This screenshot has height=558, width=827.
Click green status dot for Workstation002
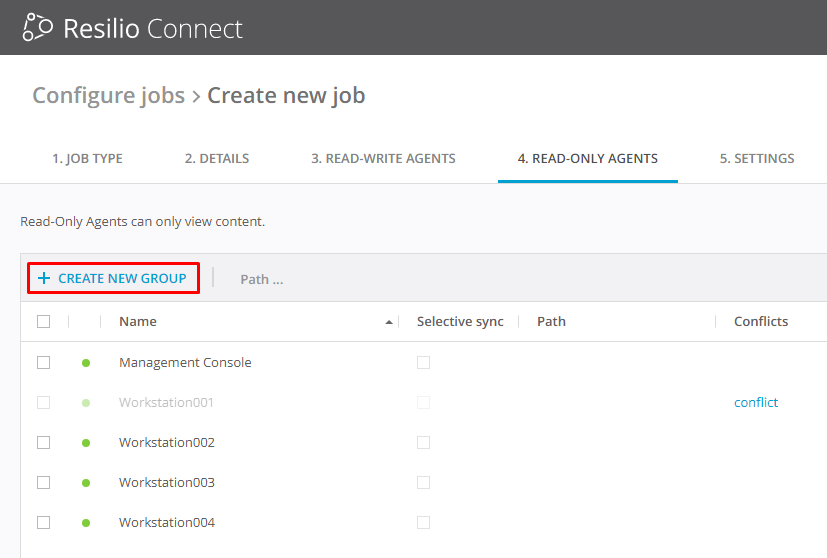[86, 443]
